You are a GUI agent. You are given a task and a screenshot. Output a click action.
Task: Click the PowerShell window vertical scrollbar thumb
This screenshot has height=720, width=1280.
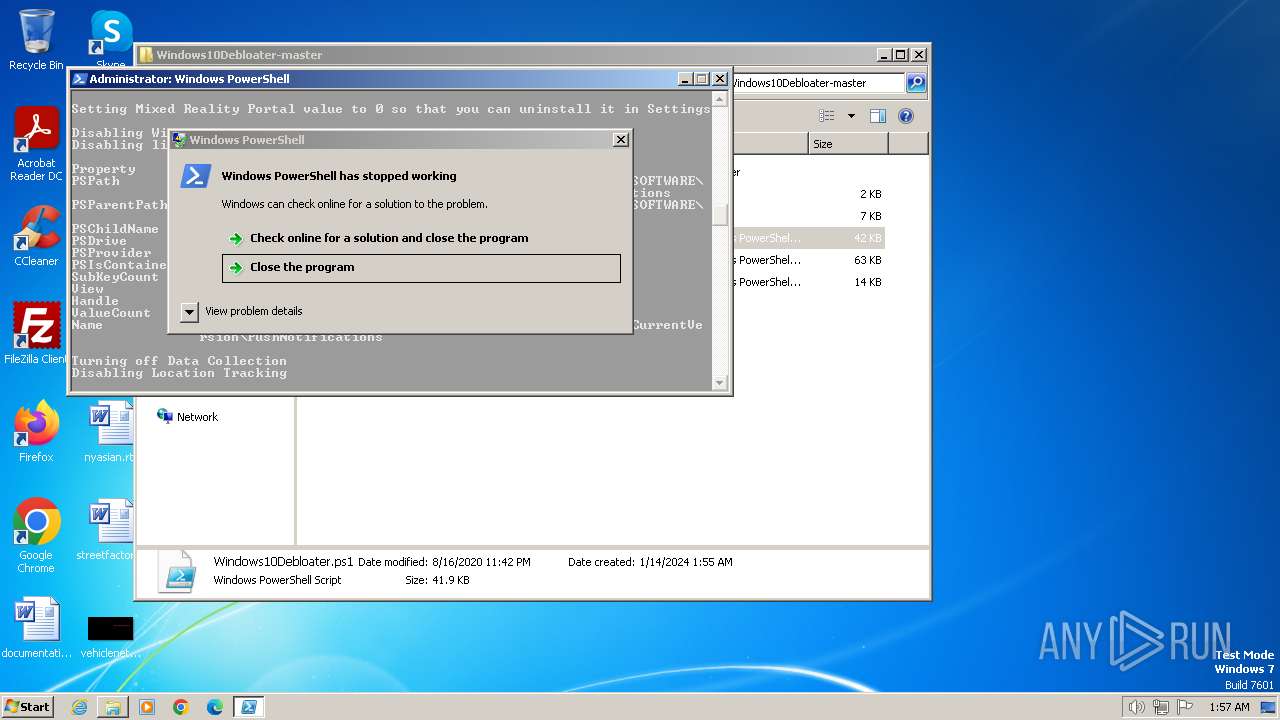click(719, 215)
